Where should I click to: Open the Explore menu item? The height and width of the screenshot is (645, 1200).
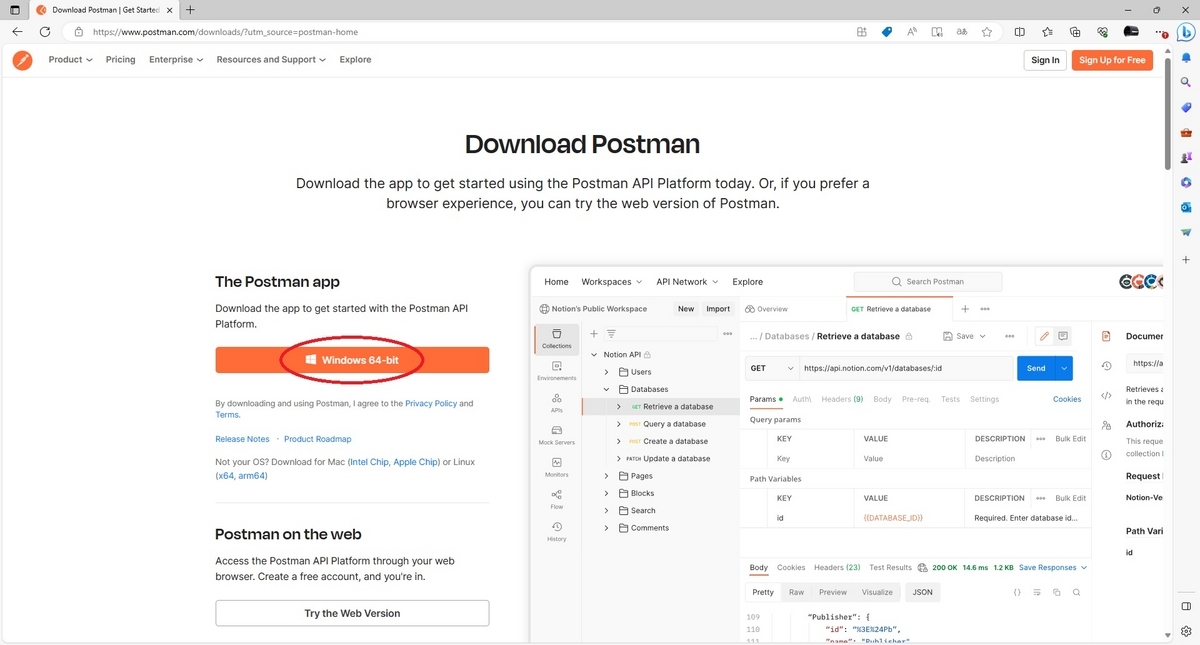(x=355, y=60)
